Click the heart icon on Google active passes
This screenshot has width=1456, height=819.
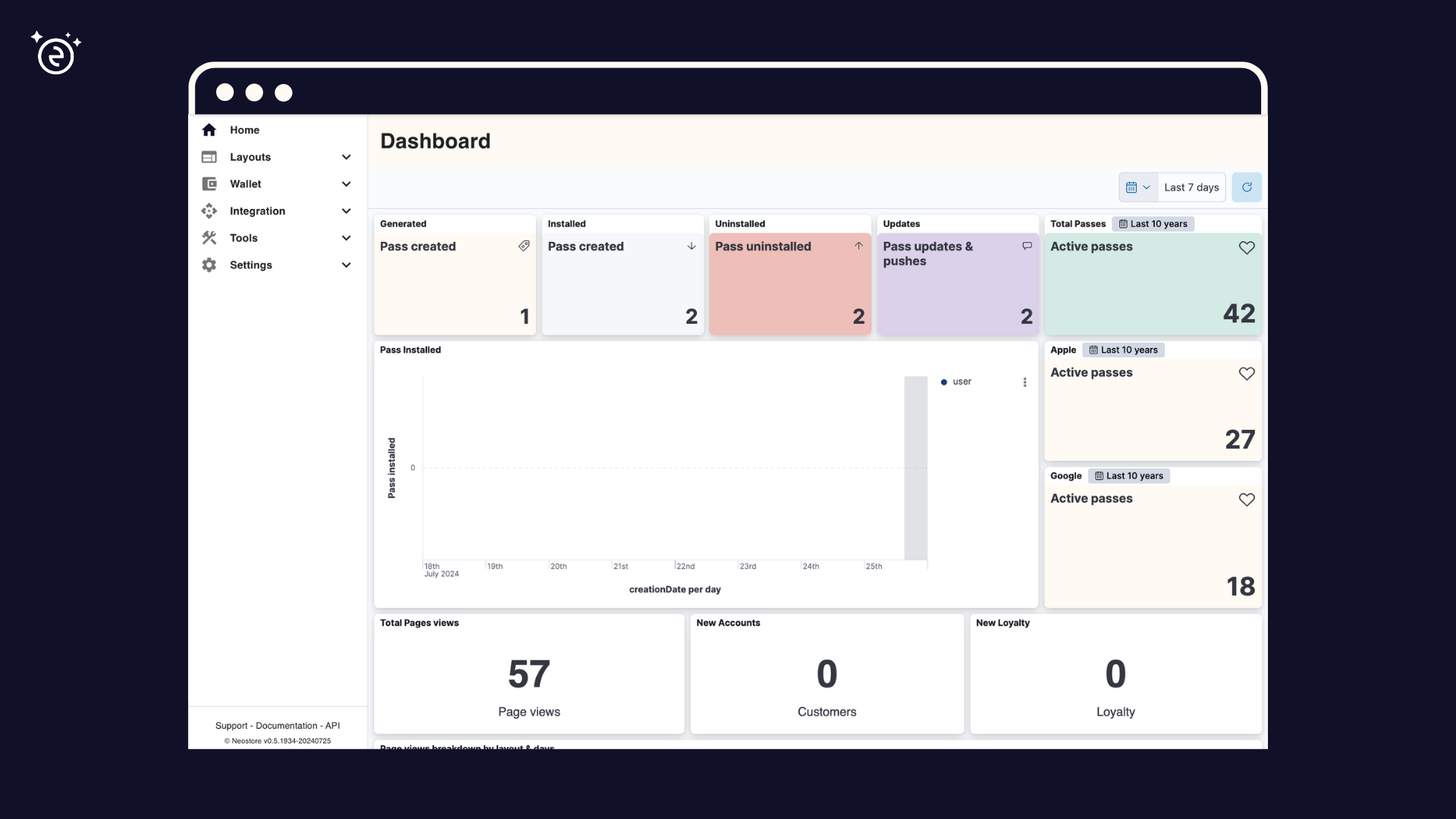[x=1246, y=500]
